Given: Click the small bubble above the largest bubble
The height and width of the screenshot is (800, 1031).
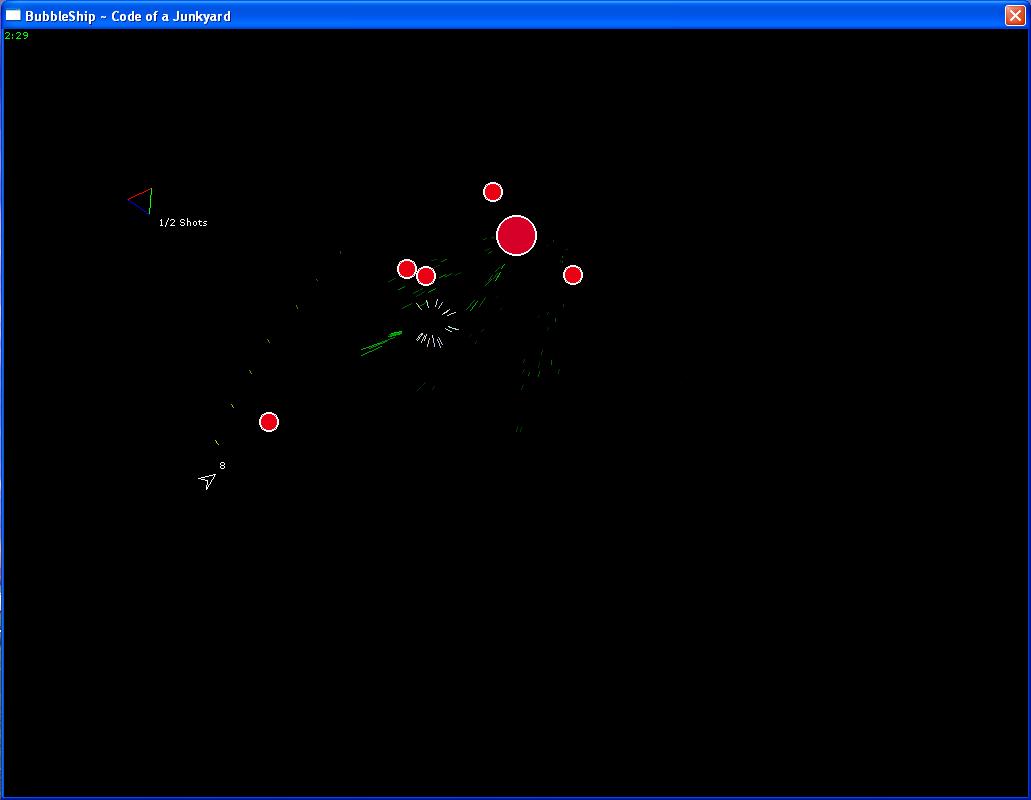Looking at the screenshot, I should click(x=492, y=192).
